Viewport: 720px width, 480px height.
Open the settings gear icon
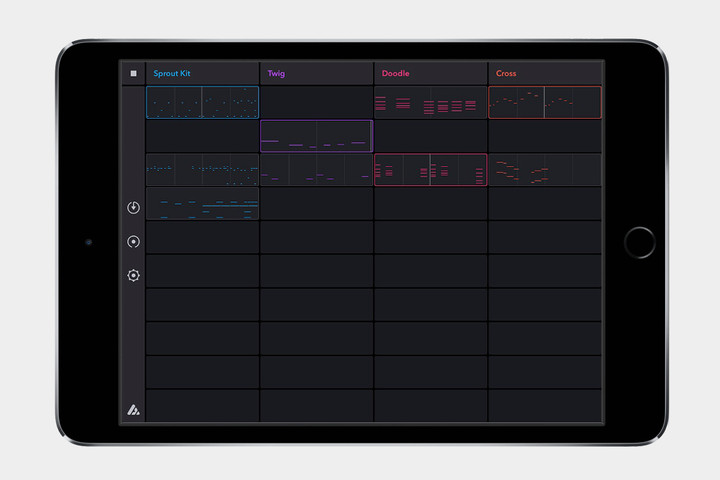point(134,275)
